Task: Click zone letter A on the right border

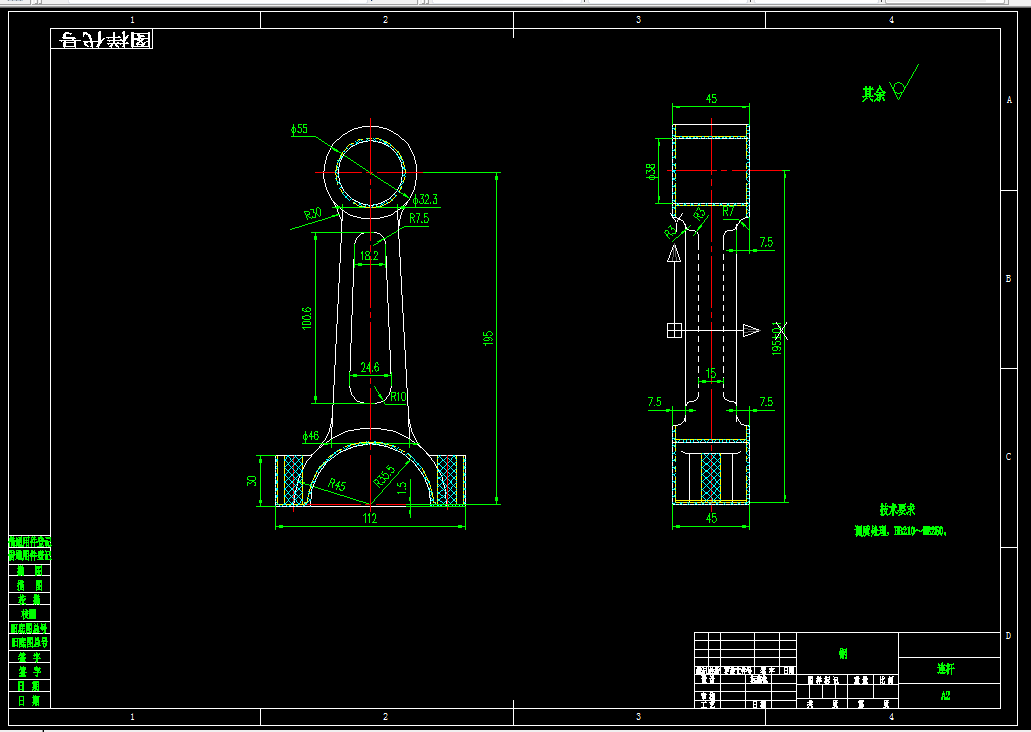Action: pos(1009,100)
